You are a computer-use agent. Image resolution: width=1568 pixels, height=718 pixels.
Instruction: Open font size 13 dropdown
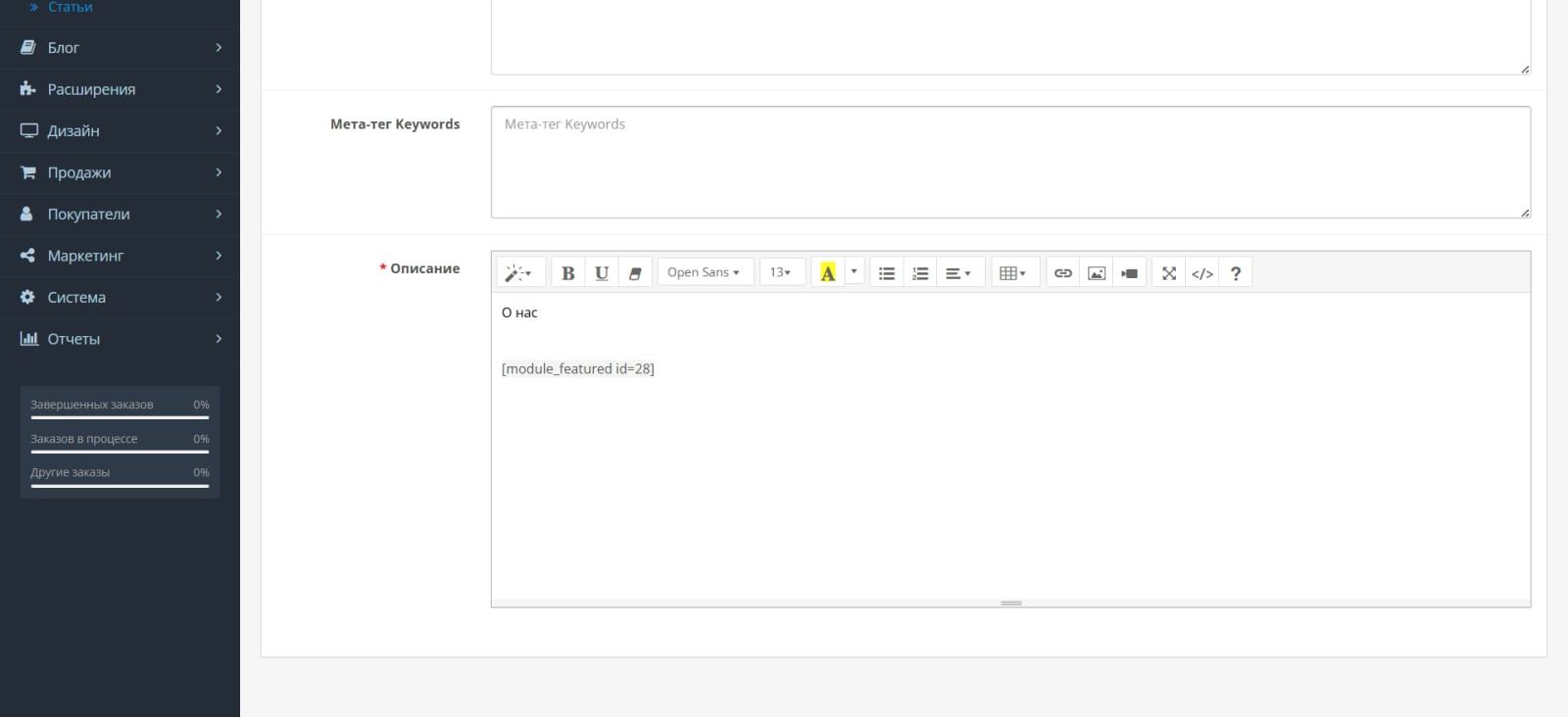[781, 272]
